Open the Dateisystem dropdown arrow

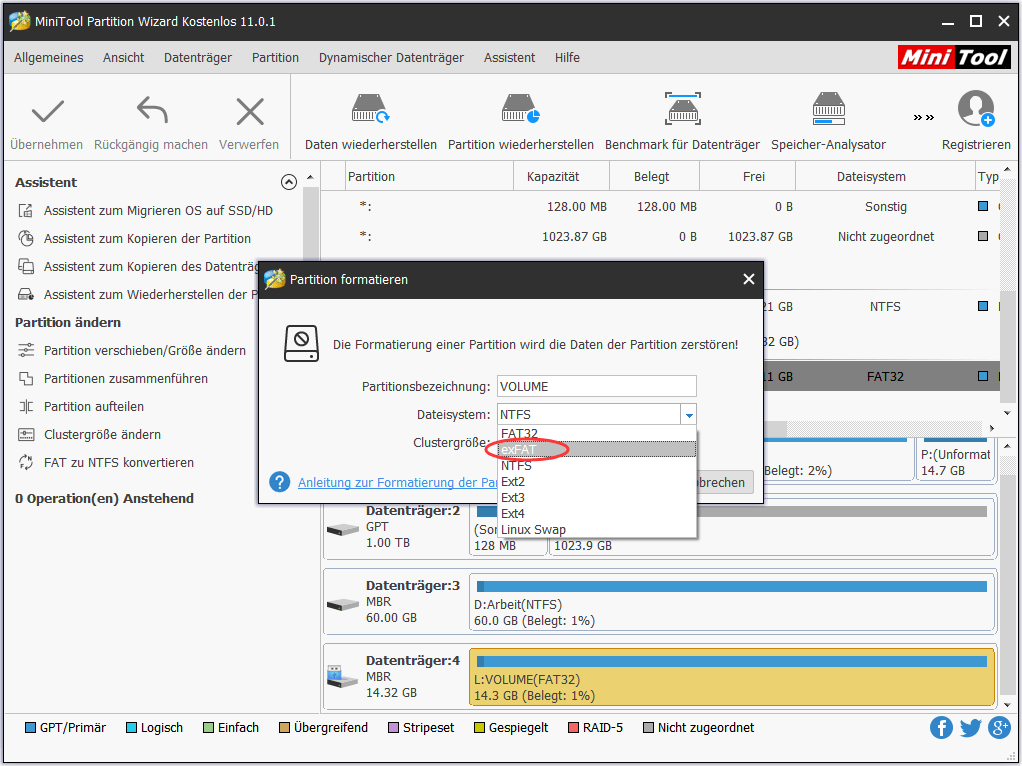[689, 414]
